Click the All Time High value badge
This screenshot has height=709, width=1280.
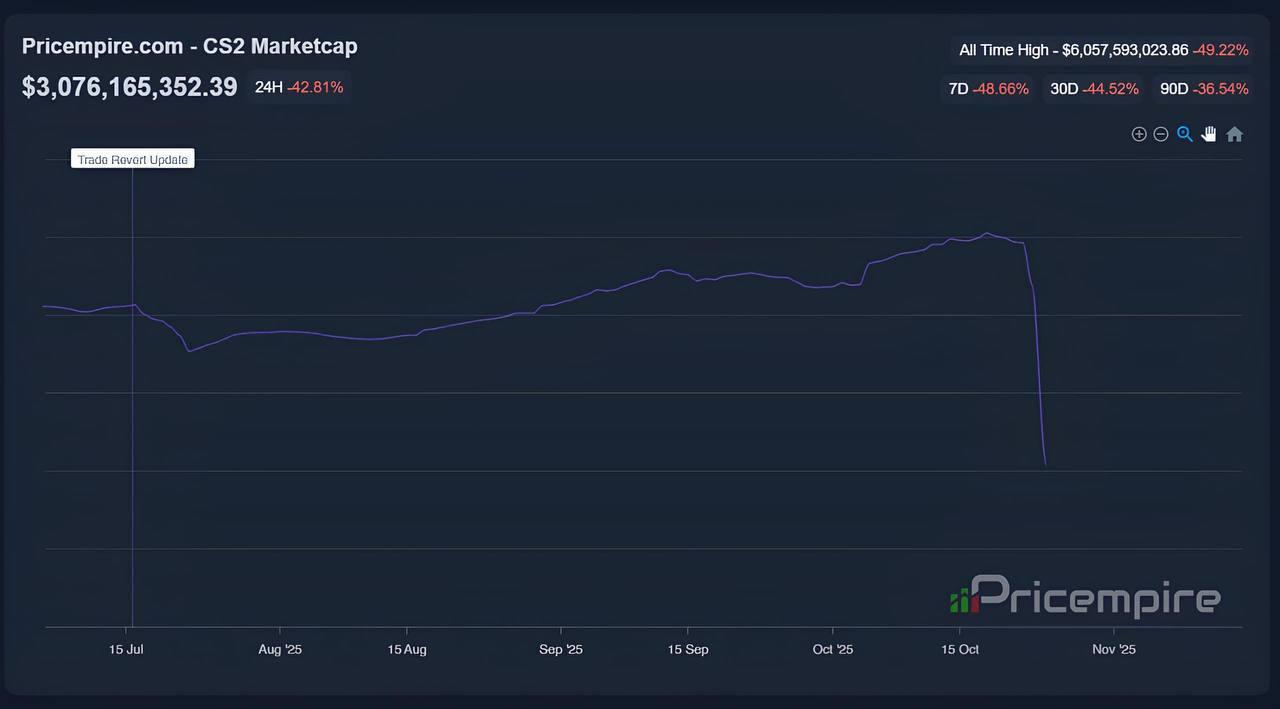click(x=1103, y=50)
